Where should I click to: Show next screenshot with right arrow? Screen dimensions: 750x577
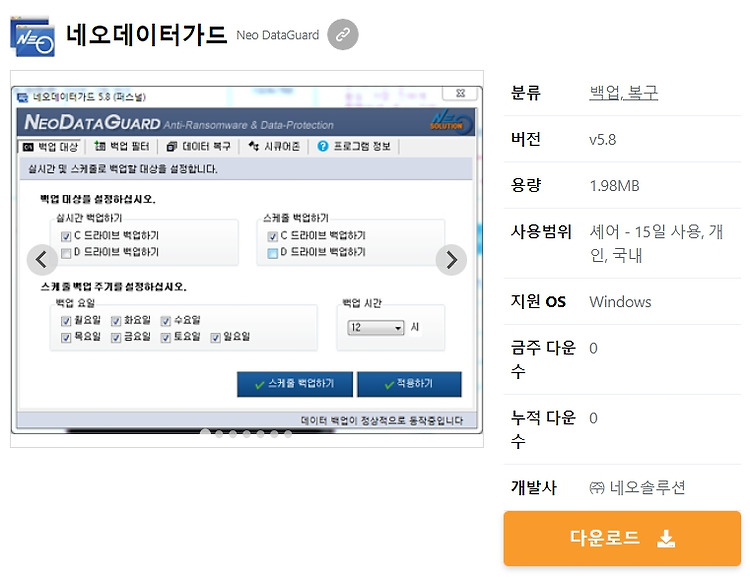(451, 260)
